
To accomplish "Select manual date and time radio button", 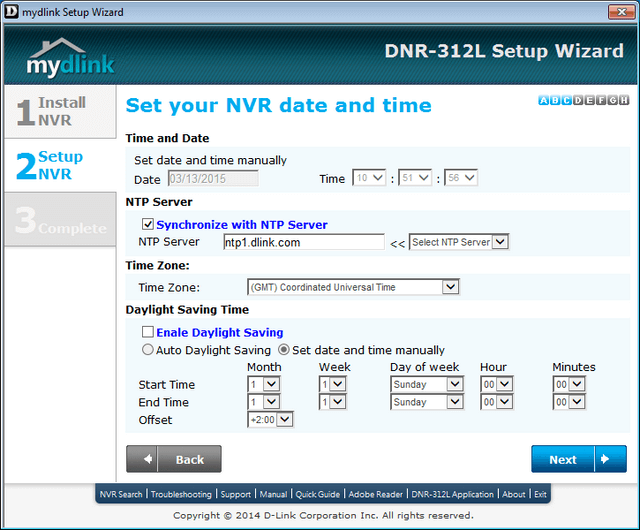I will tap(284, 350).
